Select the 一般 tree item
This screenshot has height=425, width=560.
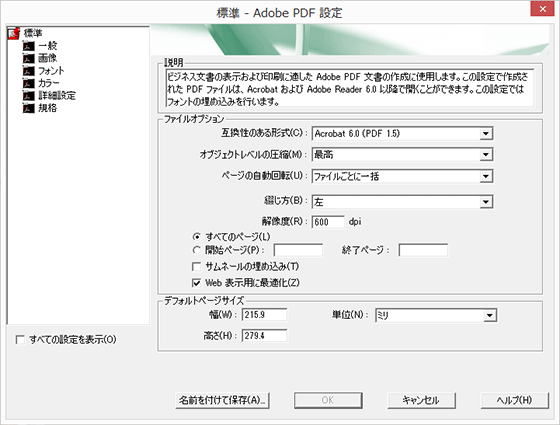(48, 46)
